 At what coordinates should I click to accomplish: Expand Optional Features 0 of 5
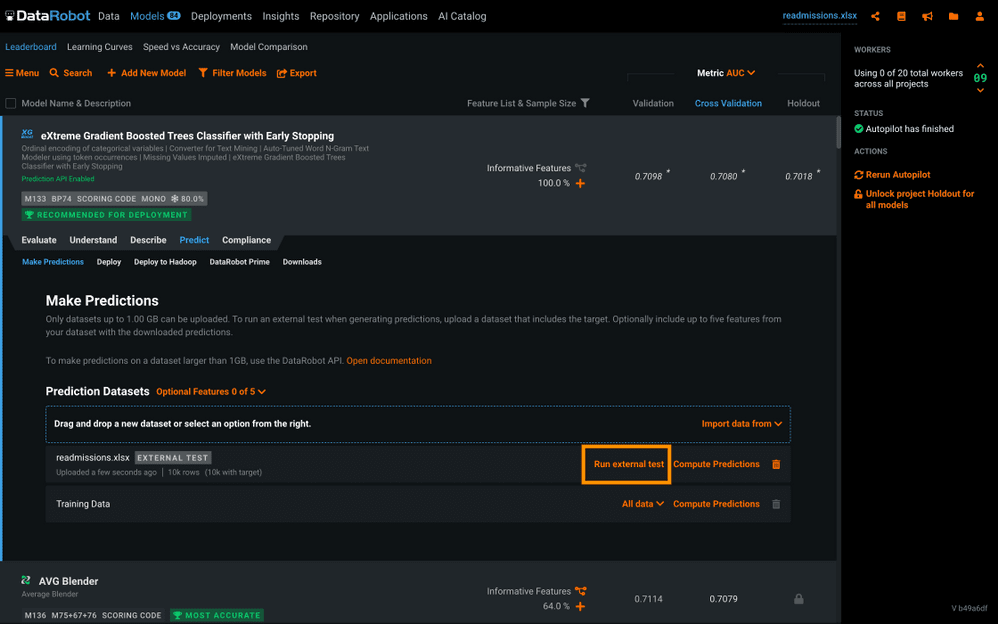(x=211, y=392)
